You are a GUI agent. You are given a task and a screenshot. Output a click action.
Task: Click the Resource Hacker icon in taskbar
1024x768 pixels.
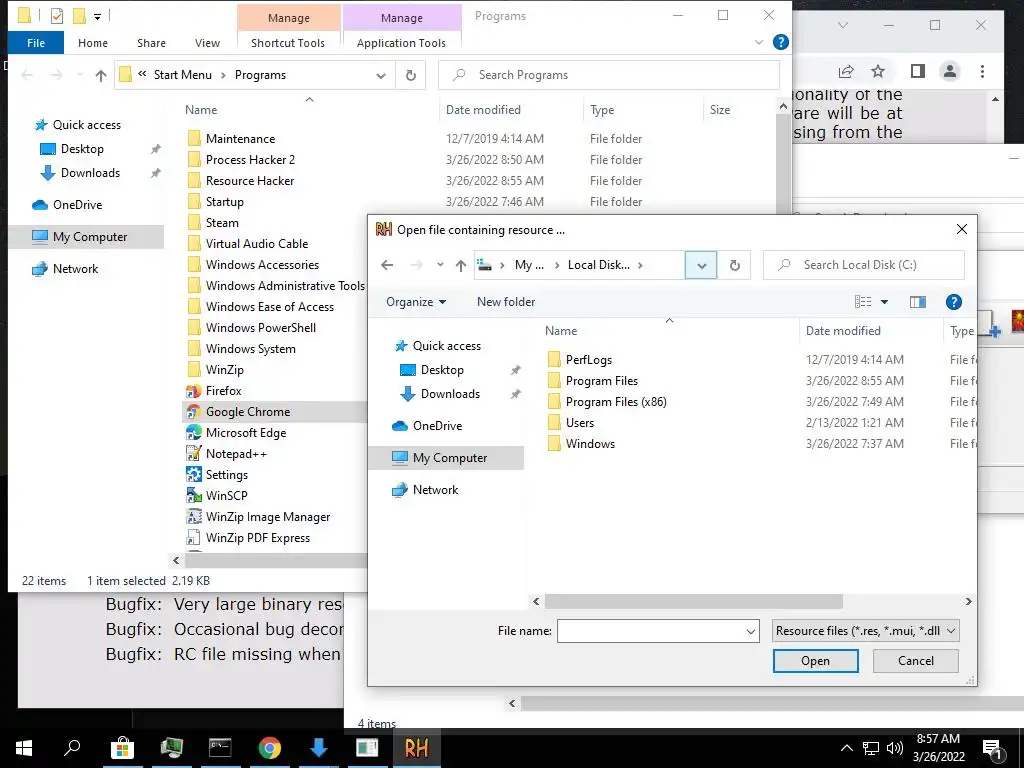click(417, 748)
